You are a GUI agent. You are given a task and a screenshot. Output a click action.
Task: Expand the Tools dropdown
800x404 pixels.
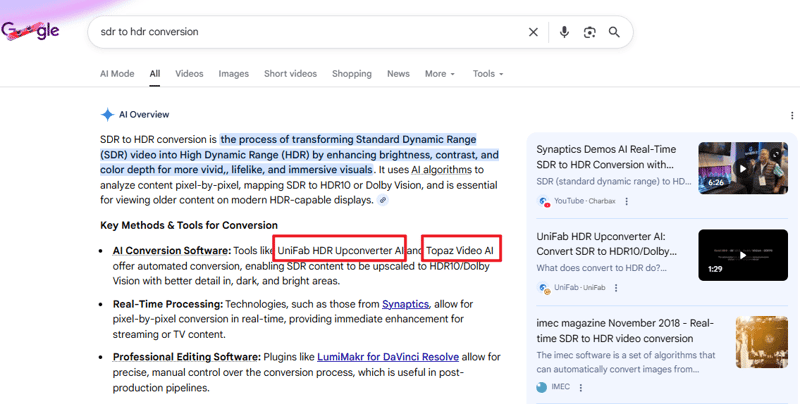coord(488,74)
